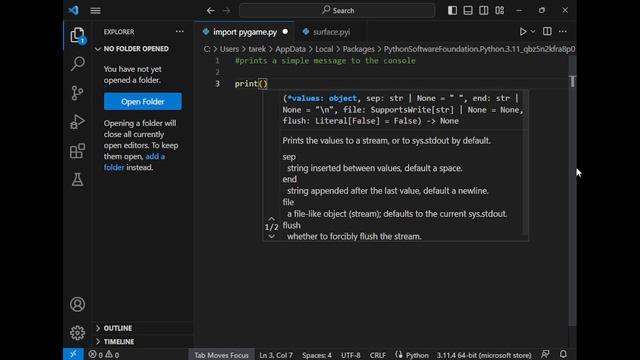Click the VS Code logo icon
The height and width of the screenshot is (360, 640).
point(73,10)
